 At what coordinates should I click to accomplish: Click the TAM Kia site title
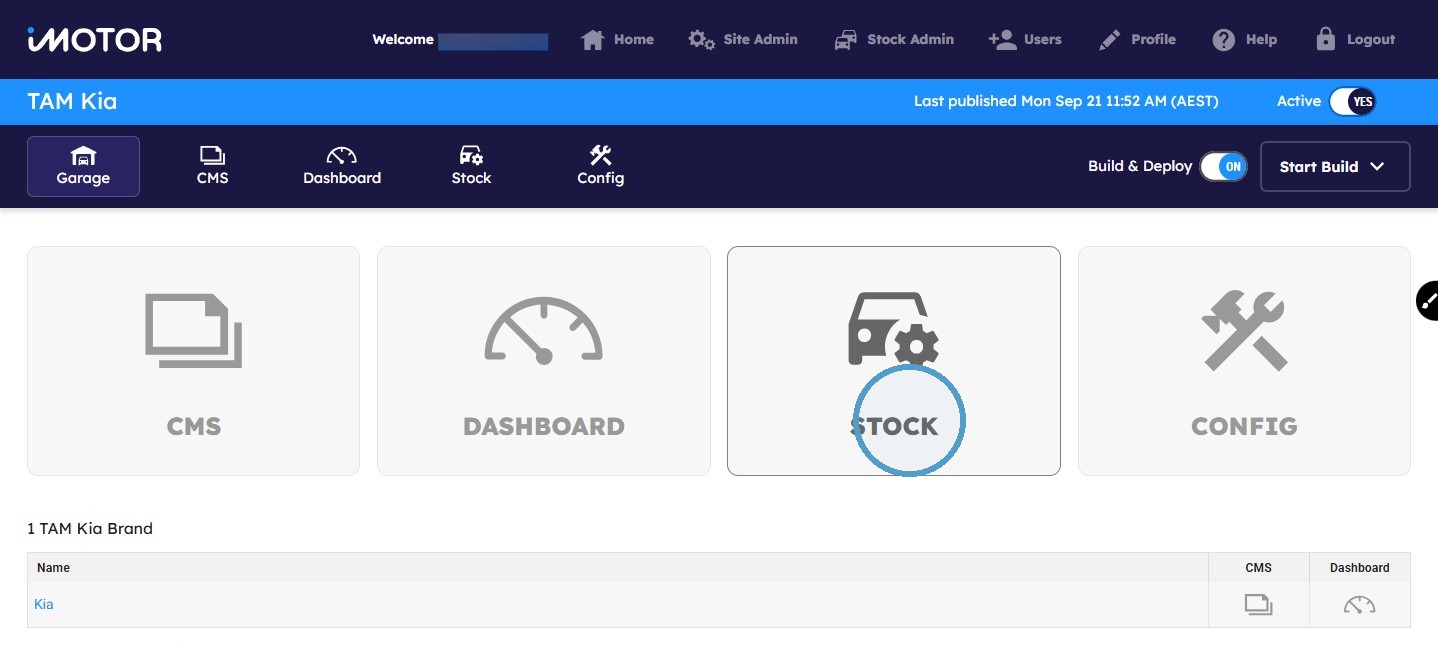click(72, 101)
